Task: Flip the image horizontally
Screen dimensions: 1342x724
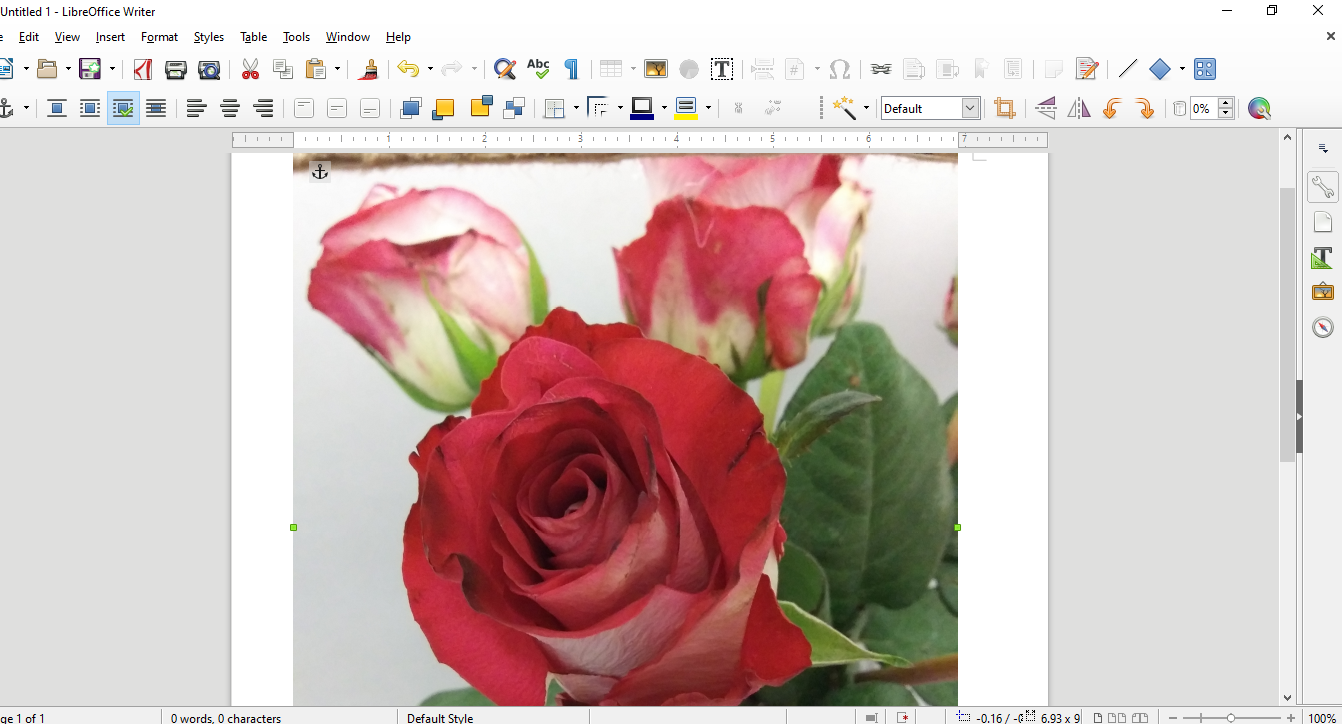Action: [1079, 108]
